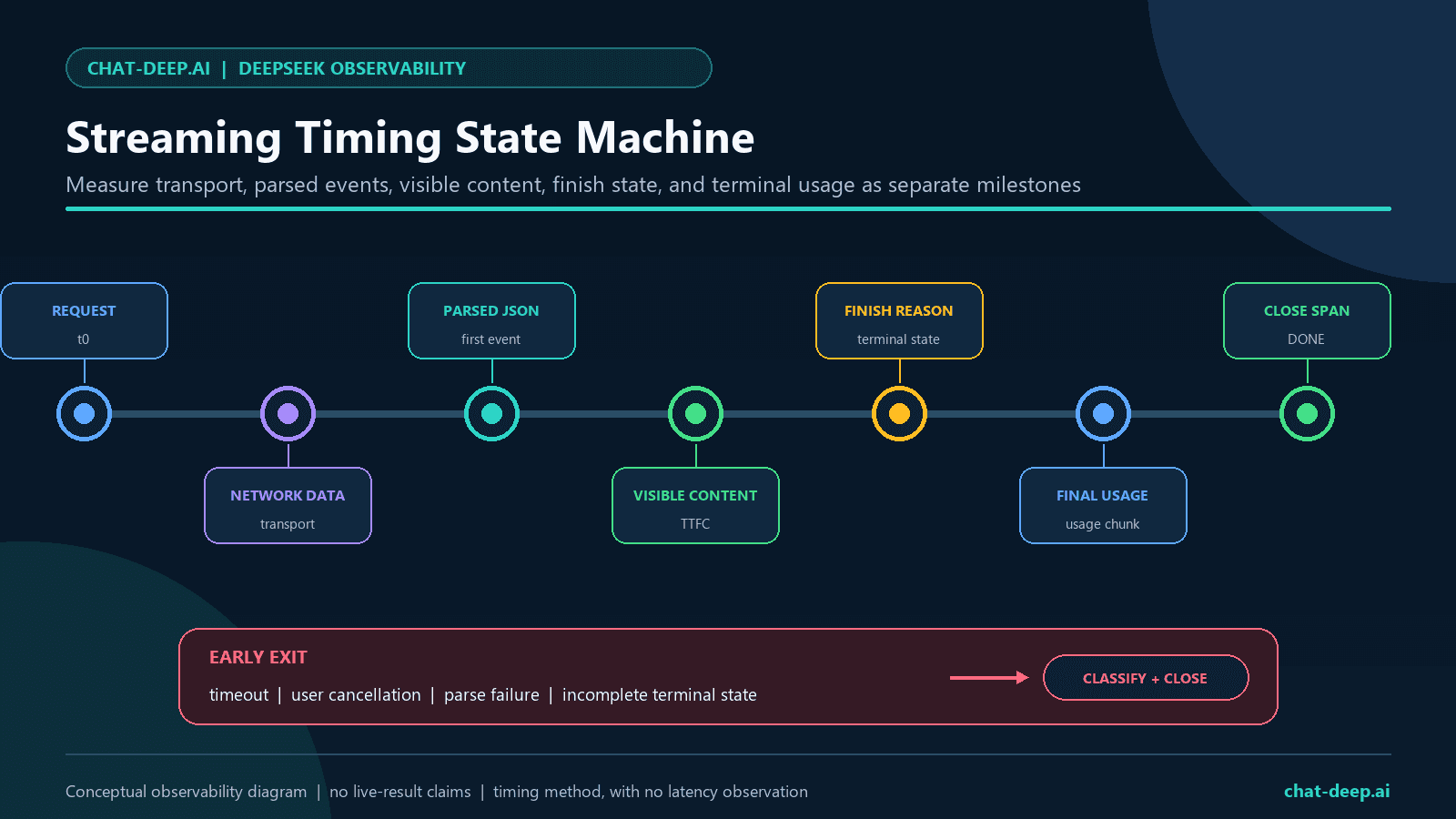
Task: Click 'Conceptual observability diagram' footer text
Action: click(186, 792)
